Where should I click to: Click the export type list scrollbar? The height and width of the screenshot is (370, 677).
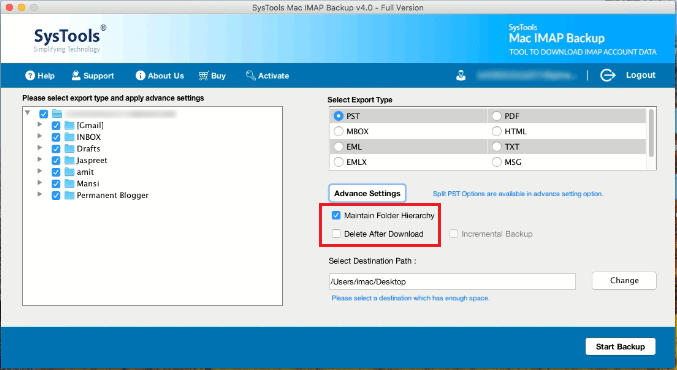click(651, 133)
